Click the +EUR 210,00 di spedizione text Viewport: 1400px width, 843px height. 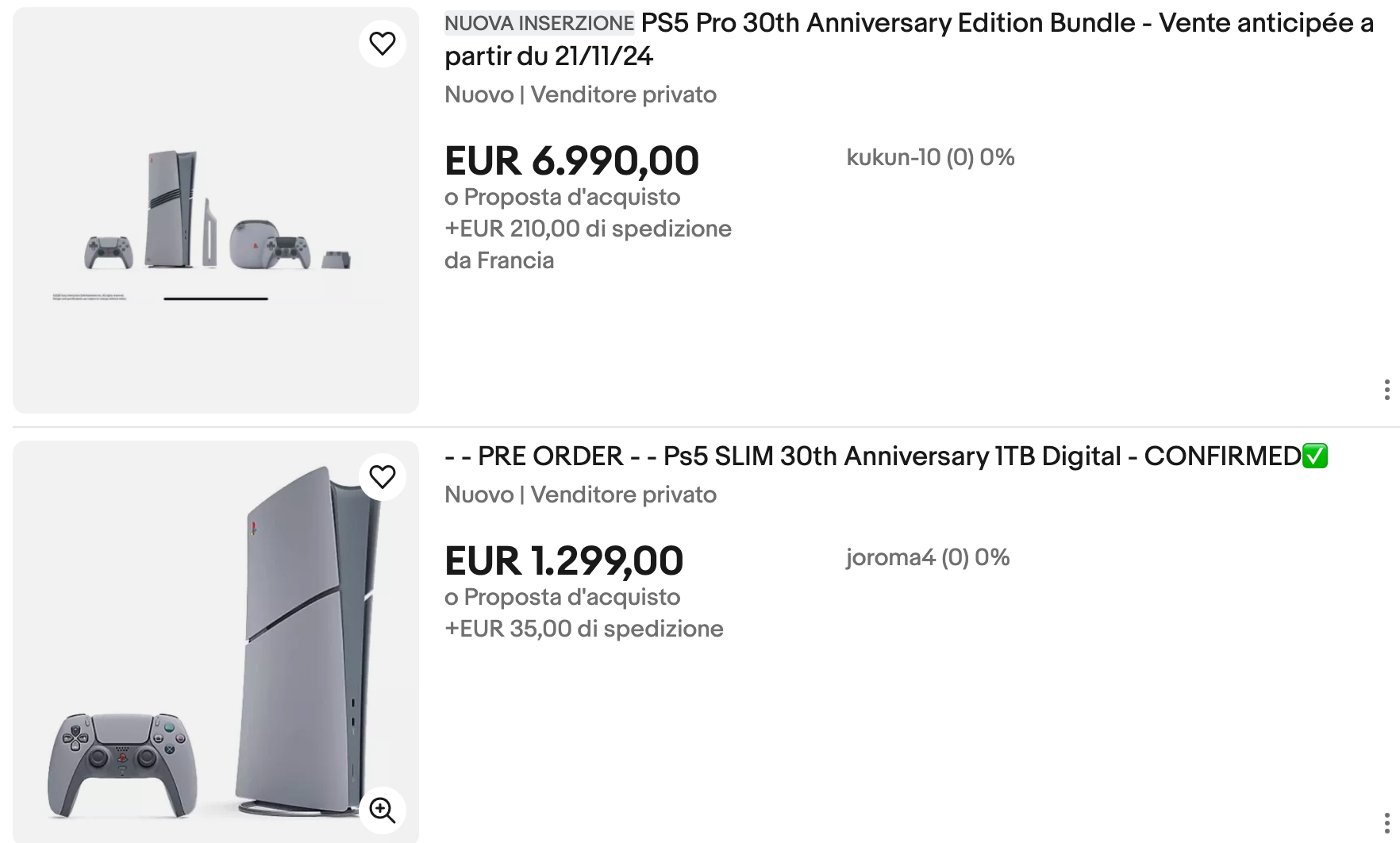(587, 229)
